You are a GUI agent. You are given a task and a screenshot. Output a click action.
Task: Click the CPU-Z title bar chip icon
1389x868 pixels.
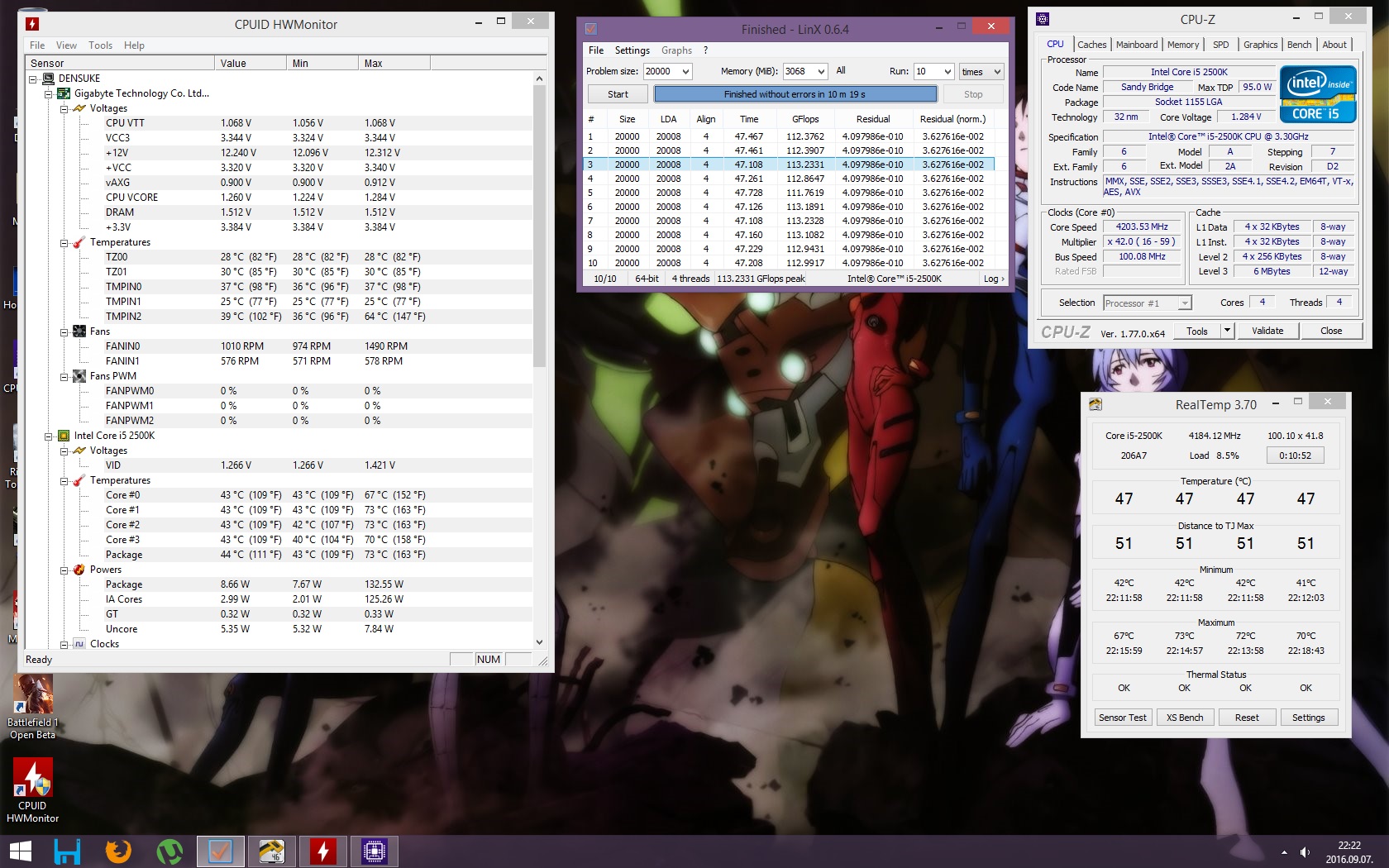[x=1043, y=19]
